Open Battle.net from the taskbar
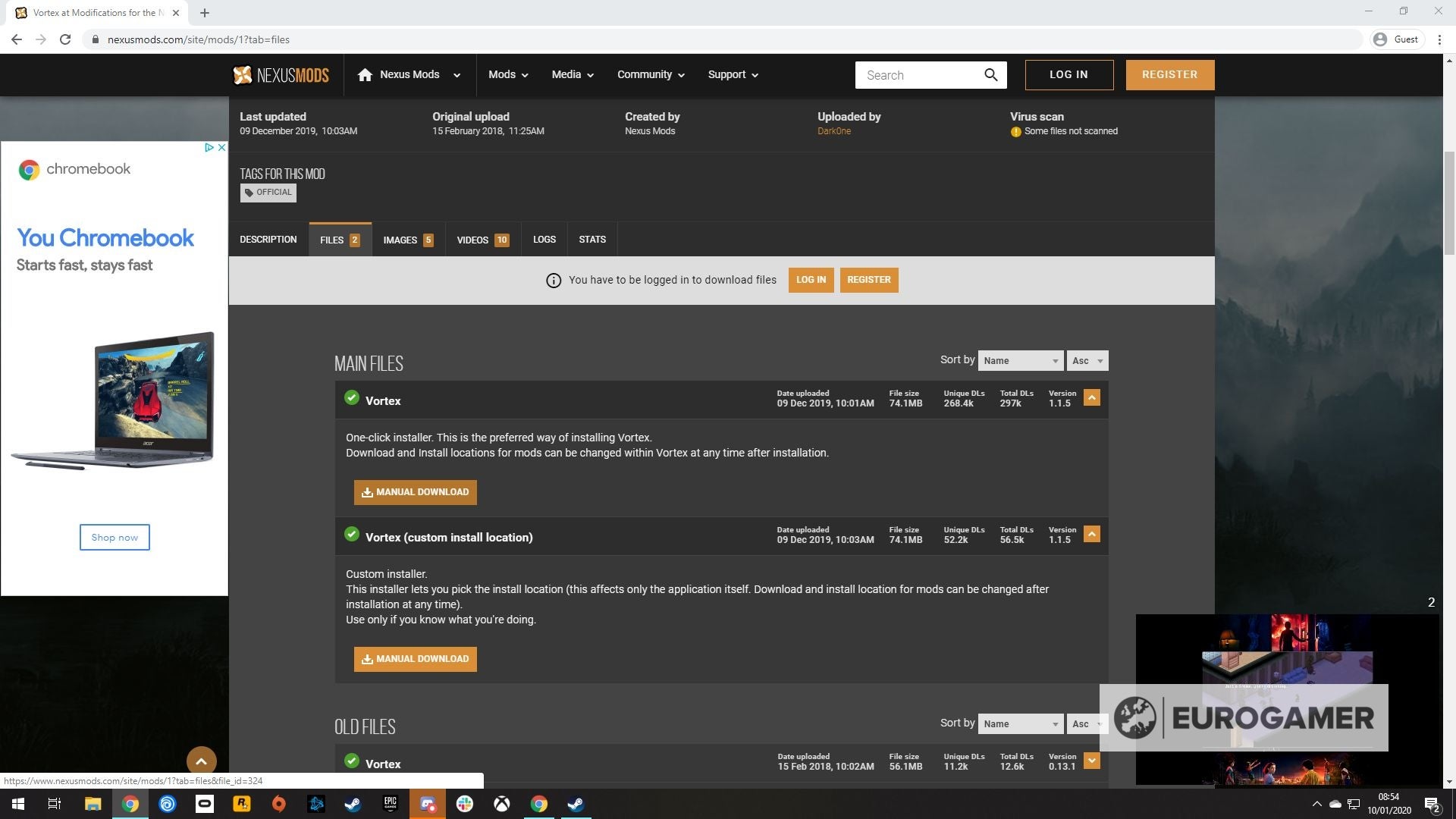The image size is (1456, 819). [316, 804]
